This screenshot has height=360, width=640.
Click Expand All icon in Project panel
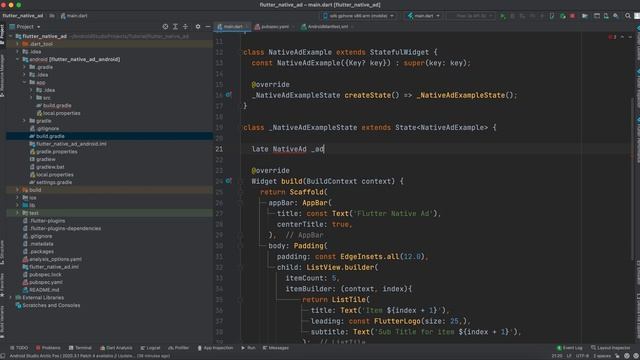[176, 27]
